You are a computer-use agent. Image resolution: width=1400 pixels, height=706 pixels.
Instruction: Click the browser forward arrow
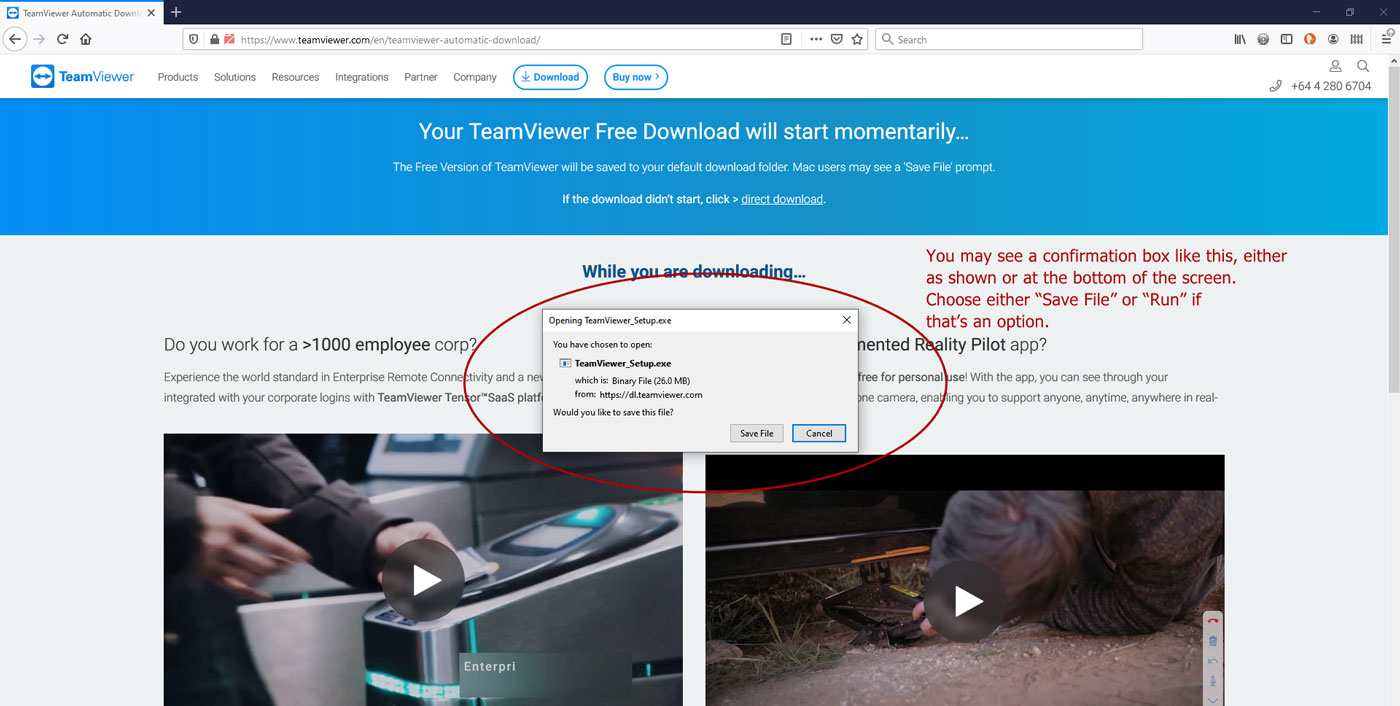click(39, 39)
